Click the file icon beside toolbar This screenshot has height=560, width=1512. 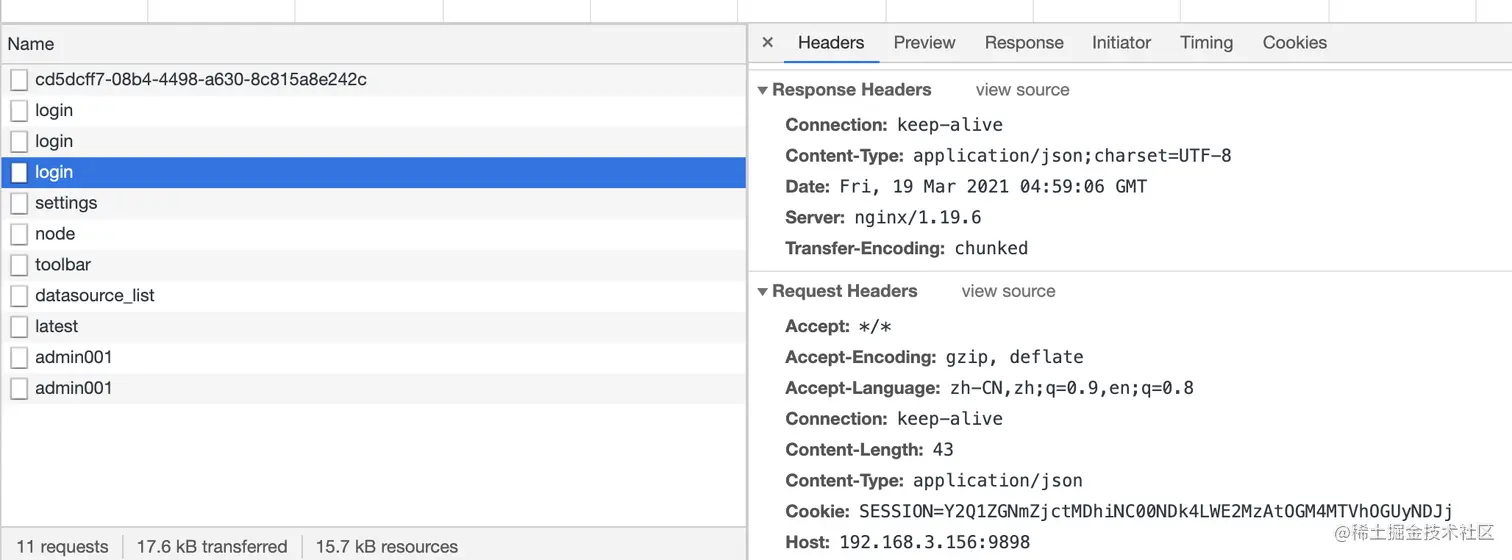[19, 265]
